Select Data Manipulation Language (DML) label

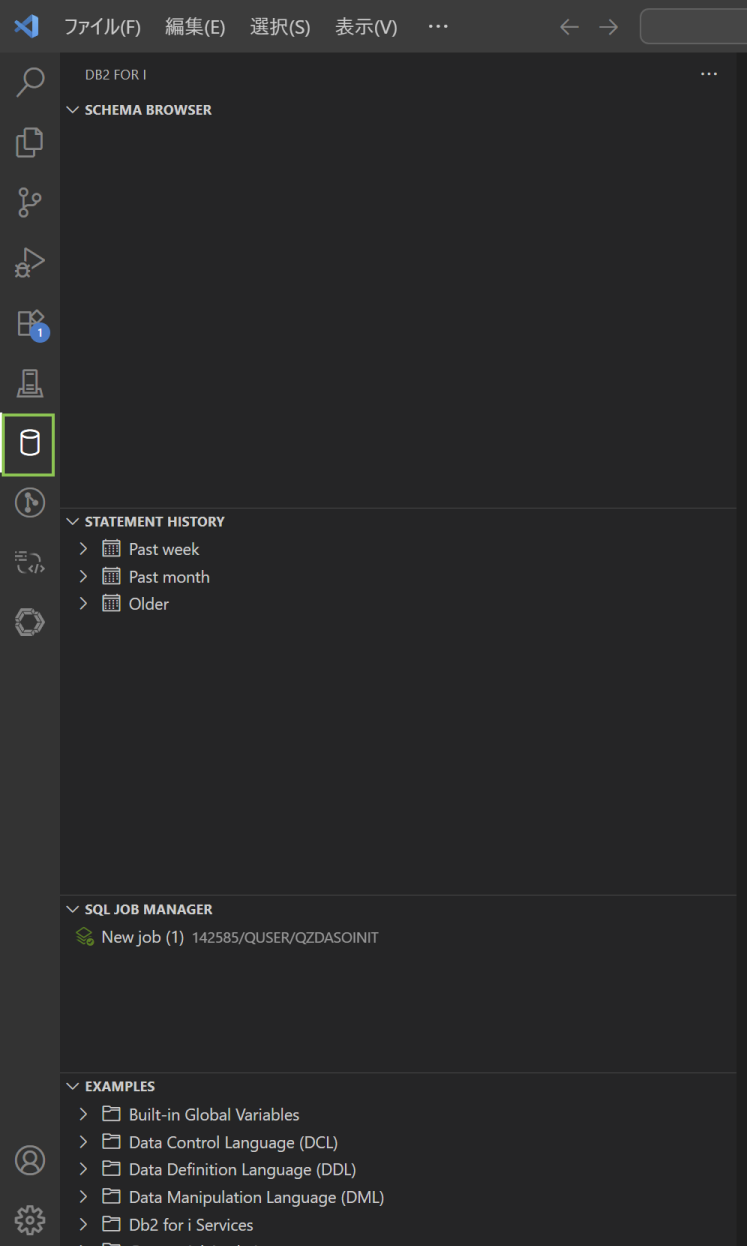[256, 1197]
